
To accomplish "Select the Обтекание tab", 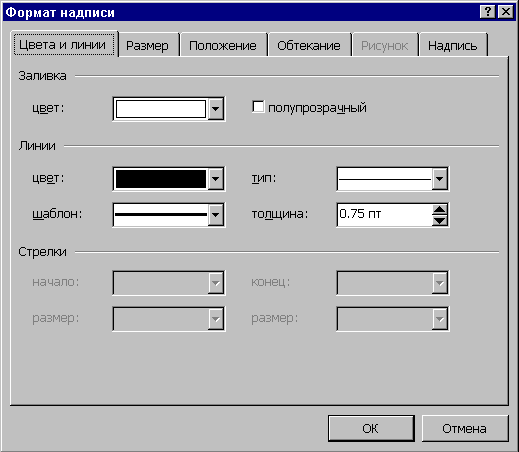I will [309, 45].
